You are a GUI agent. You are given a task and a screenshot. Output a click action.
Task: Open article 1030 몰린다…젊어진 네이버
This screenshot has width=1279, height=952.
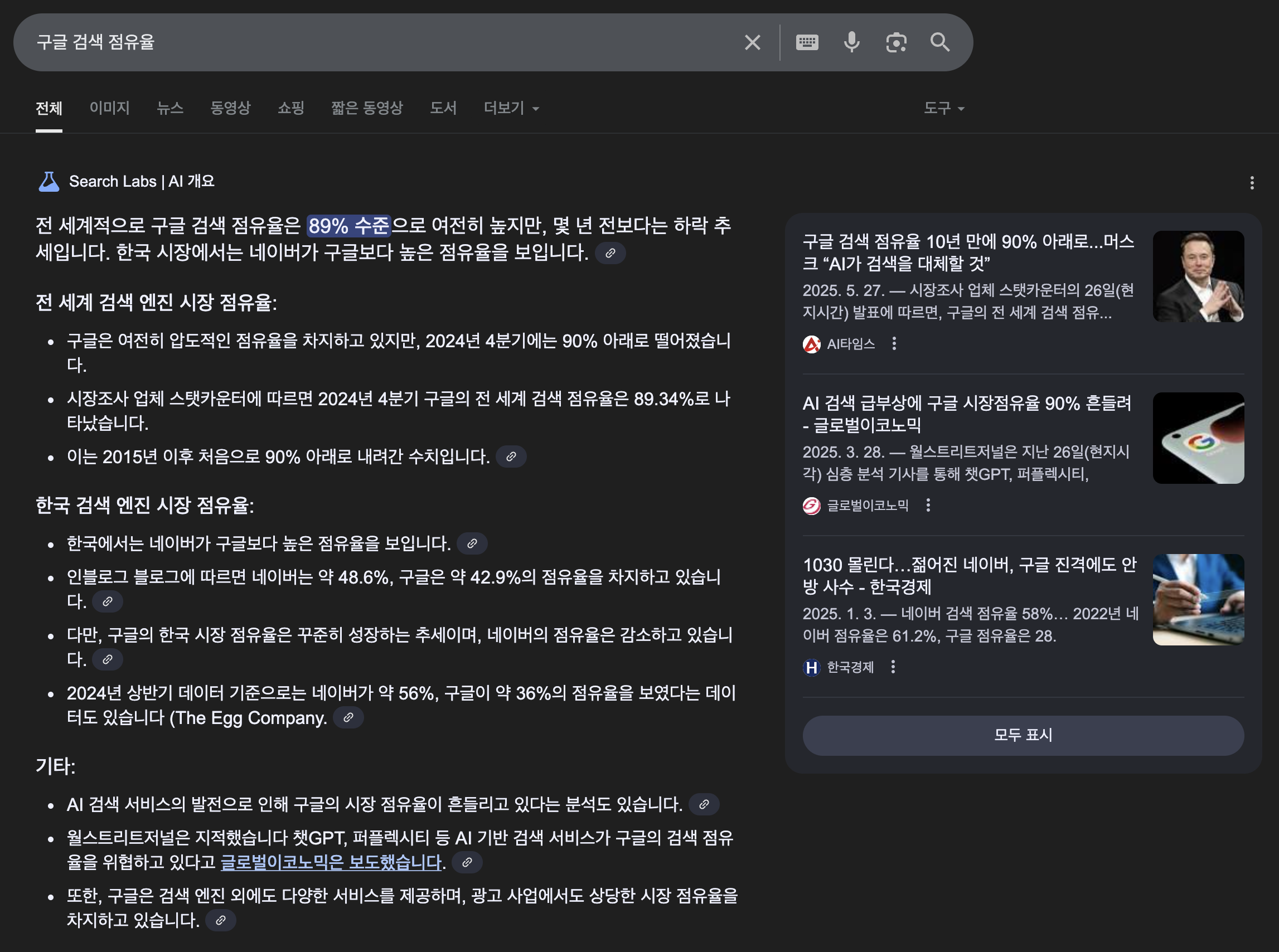970,576
